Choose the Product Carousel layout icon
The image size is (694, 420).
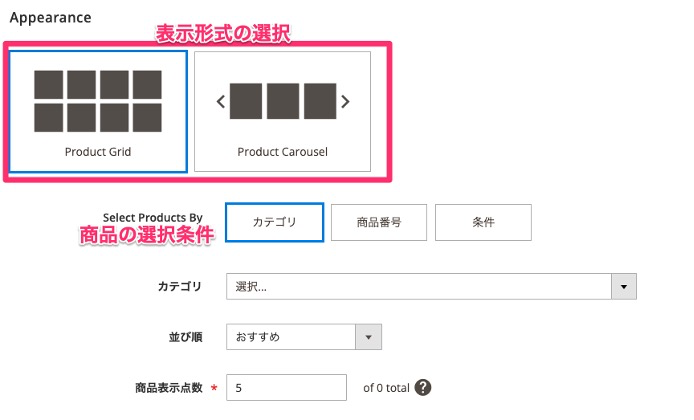coord(283,101)
